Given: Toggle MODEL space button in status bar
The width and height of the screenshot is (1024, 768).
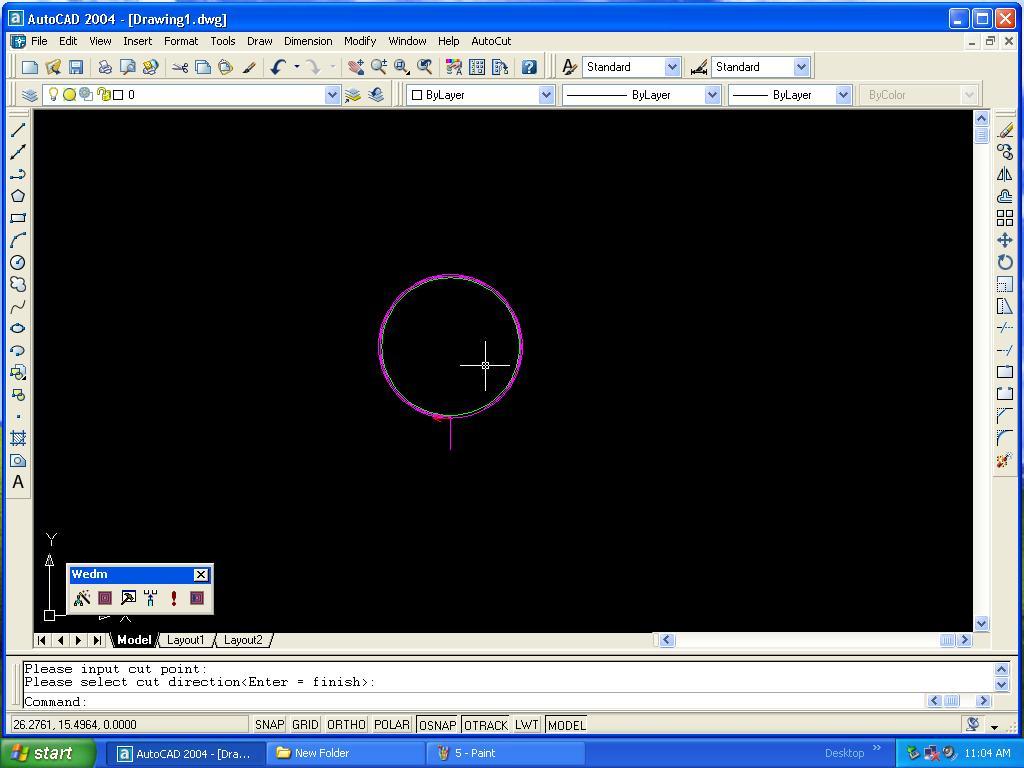Looking at the screenshot, I should click(567, 725).
